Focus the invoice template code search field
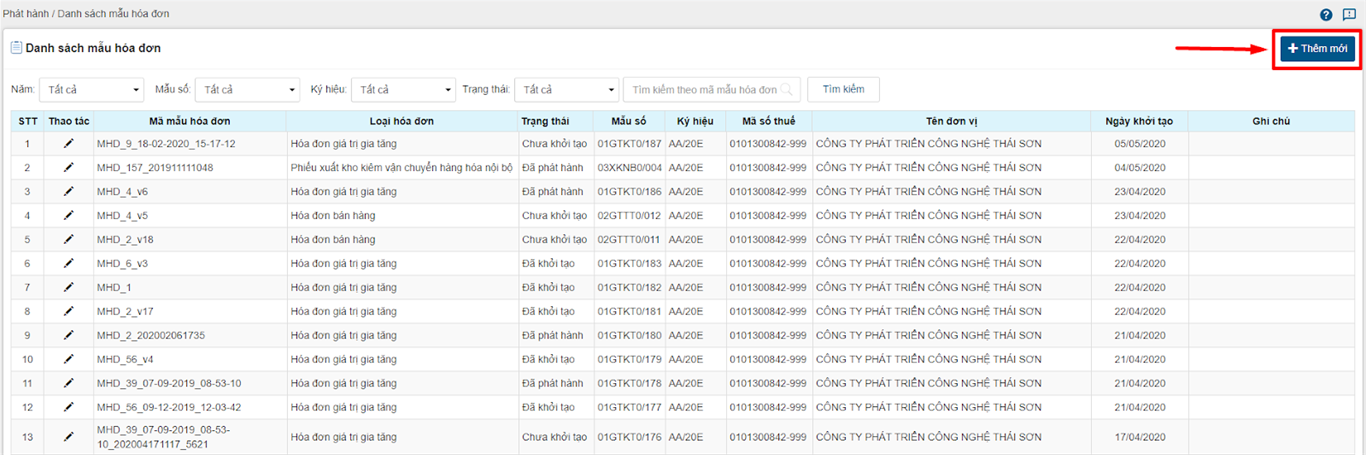The width and height of the screenshot is (1366, 455). point(705,90)
